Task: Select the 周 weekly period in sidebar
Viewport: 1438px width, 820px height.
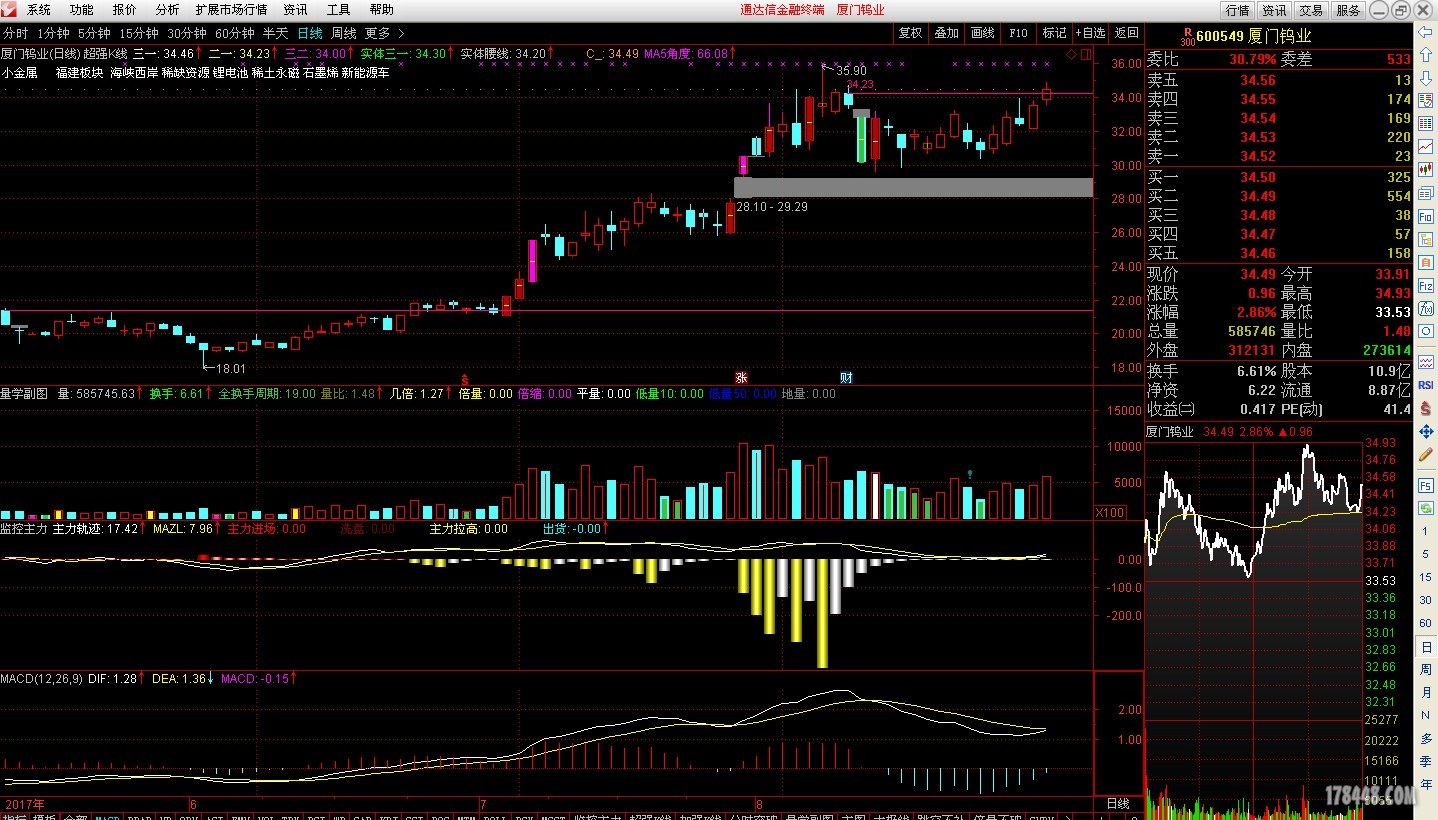Action: (x=1425, y=670)
